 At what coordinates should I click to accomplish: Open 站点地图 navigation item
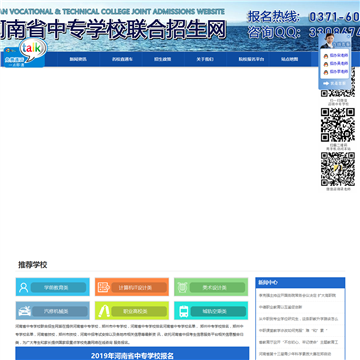pyautogui.click(x=289, y=59)
